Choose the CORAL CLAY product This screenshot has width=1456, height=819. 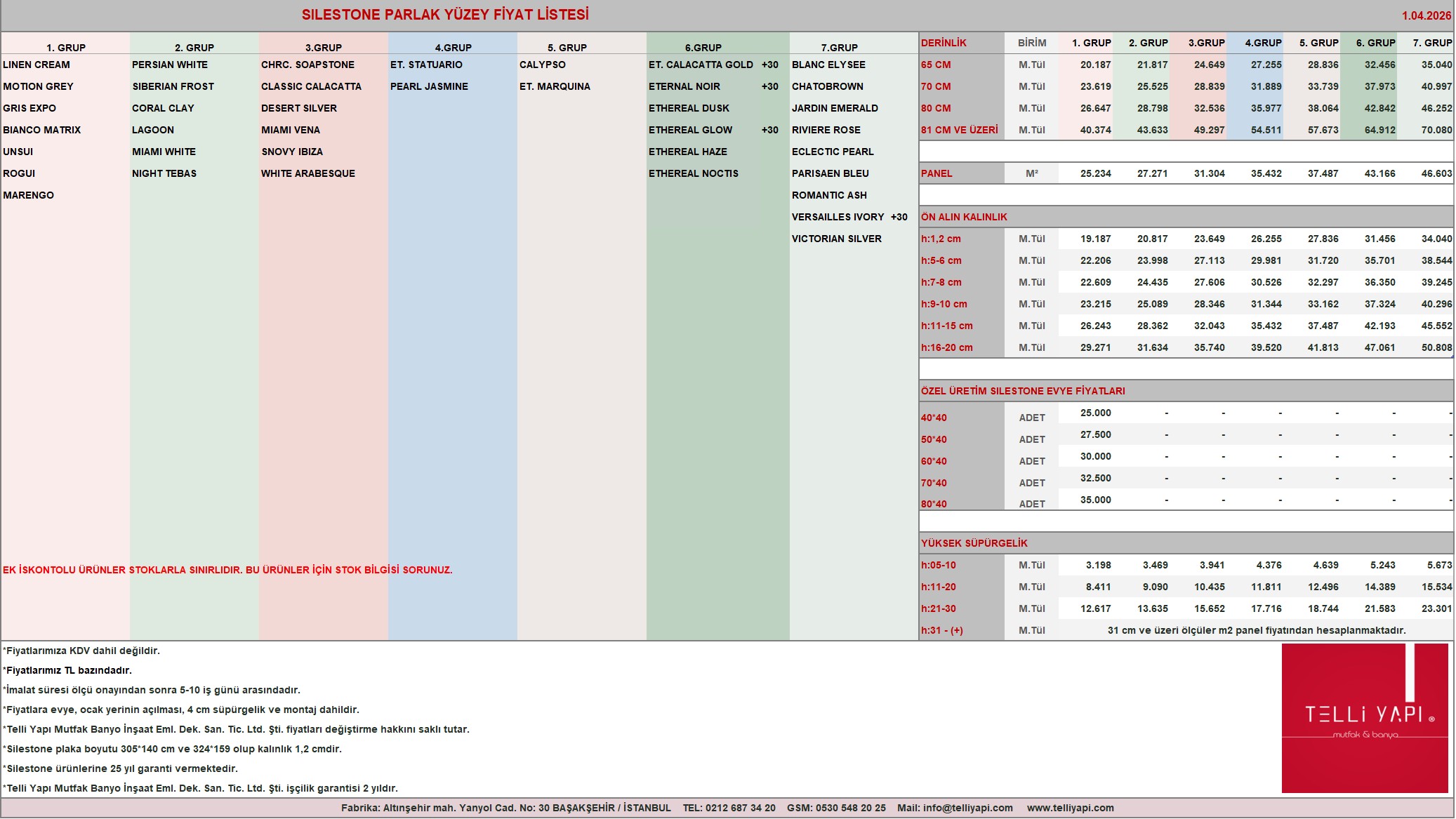point(163,108)
